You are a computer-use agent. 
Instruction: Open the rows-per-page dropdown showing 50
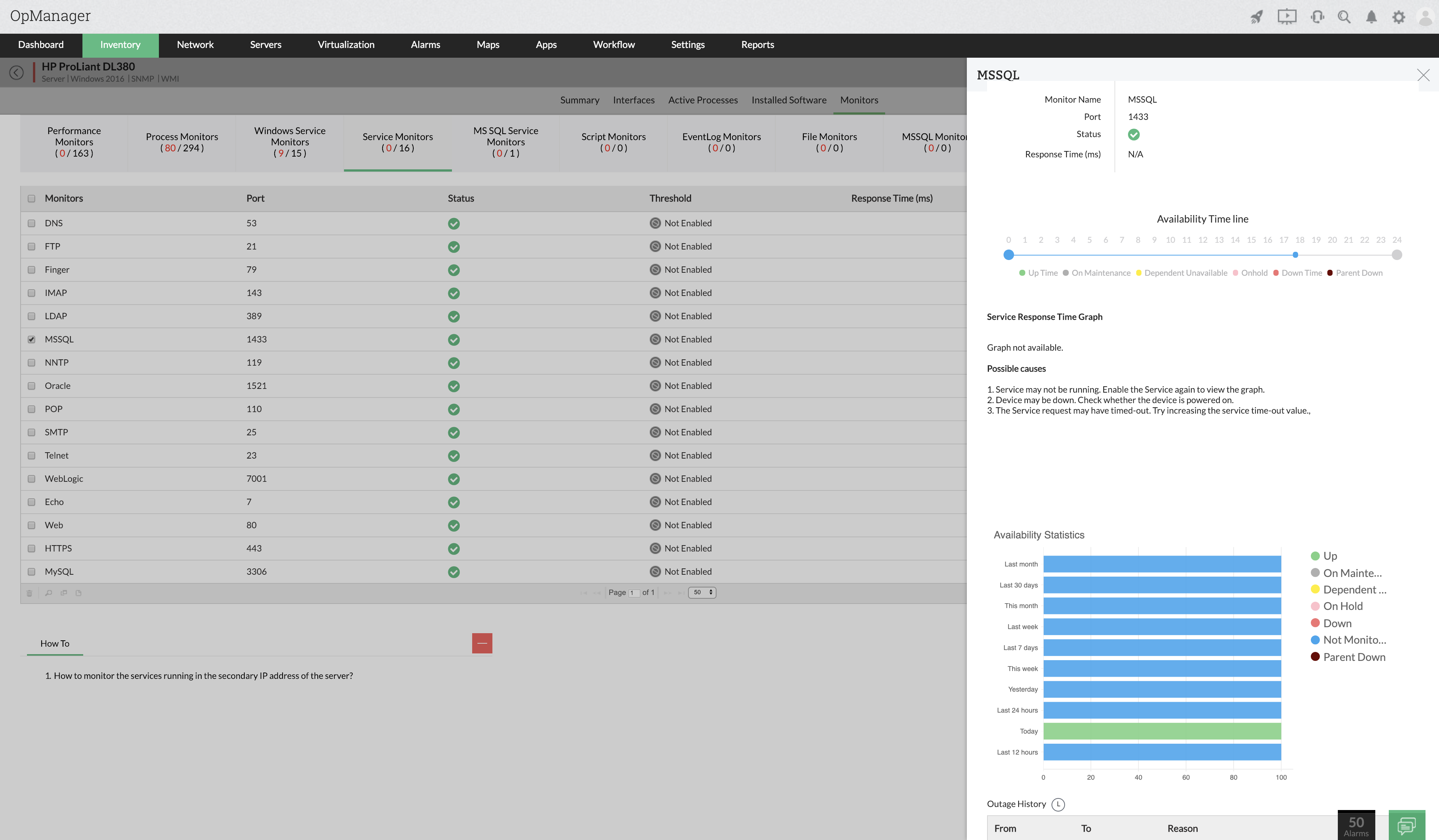[702, 592]
